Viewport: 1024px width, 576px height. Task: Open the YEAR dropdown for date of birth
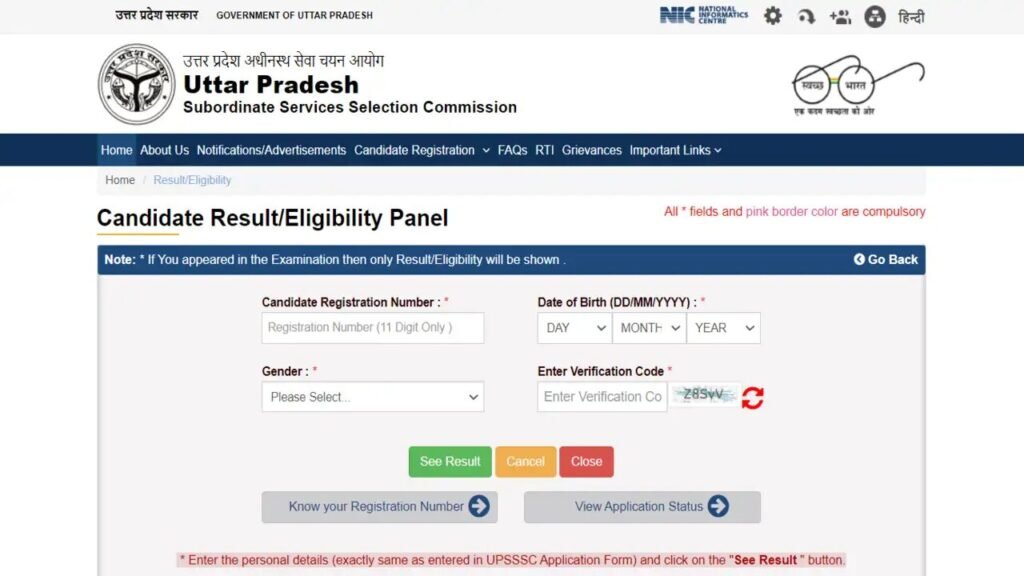[724, 328]
